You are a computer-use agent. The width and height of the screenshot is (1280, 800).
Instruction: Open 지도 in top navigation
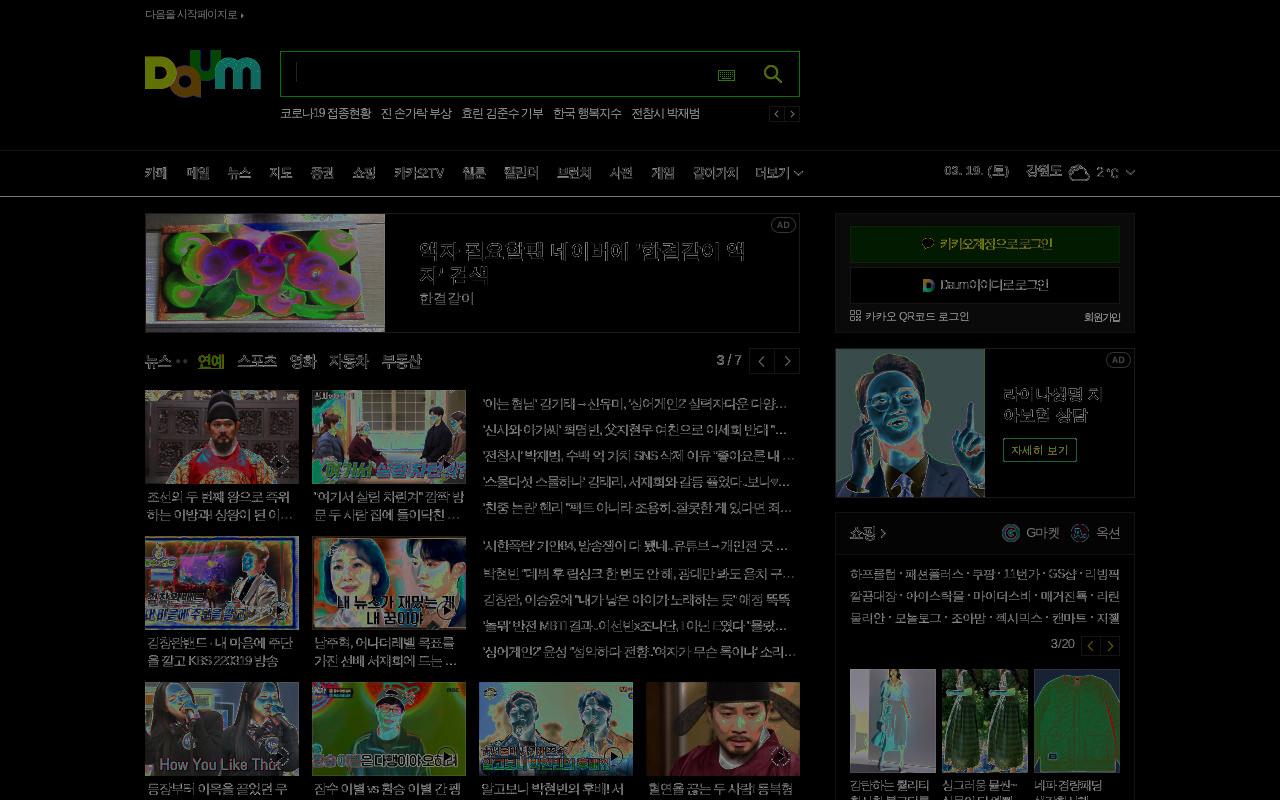coord(280,173)
